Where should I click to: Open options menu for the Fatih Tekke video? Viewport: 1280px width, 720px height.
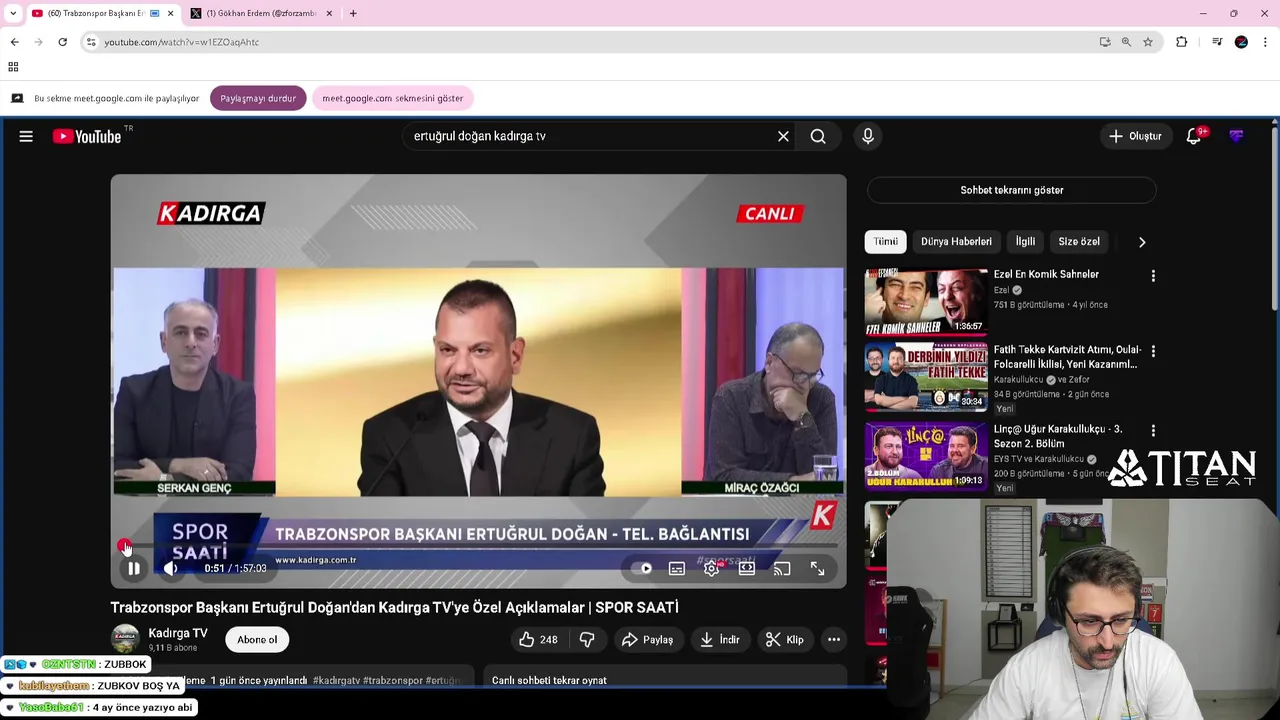coord(1153,352)
